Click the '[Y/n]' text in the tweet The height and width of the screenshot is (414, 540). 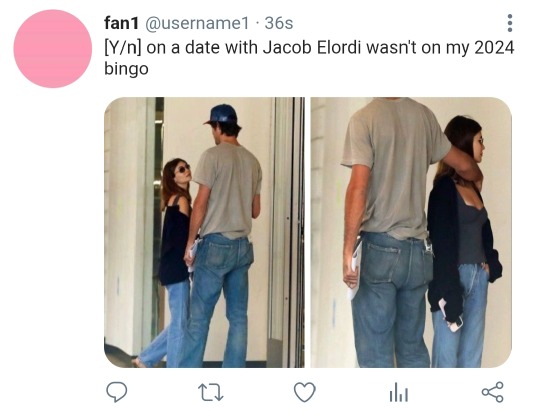(x=123, y=48)
